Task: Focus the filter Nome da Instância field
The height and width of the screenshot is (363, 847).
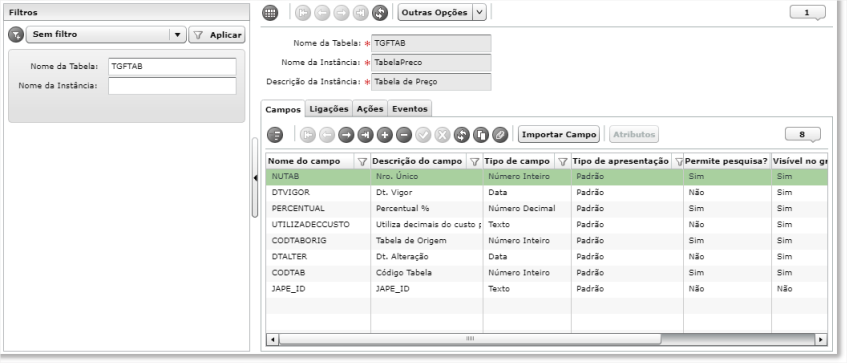Action: [x=172, y=85]
